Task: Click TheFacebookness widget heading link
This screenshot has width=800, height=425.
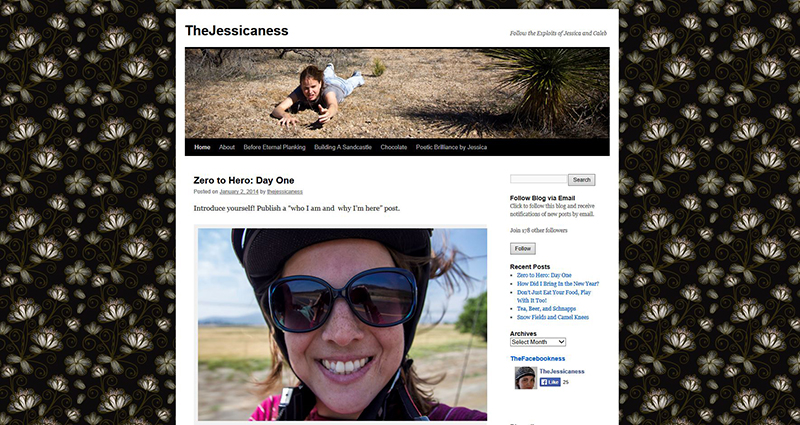Action: point(537,359)
